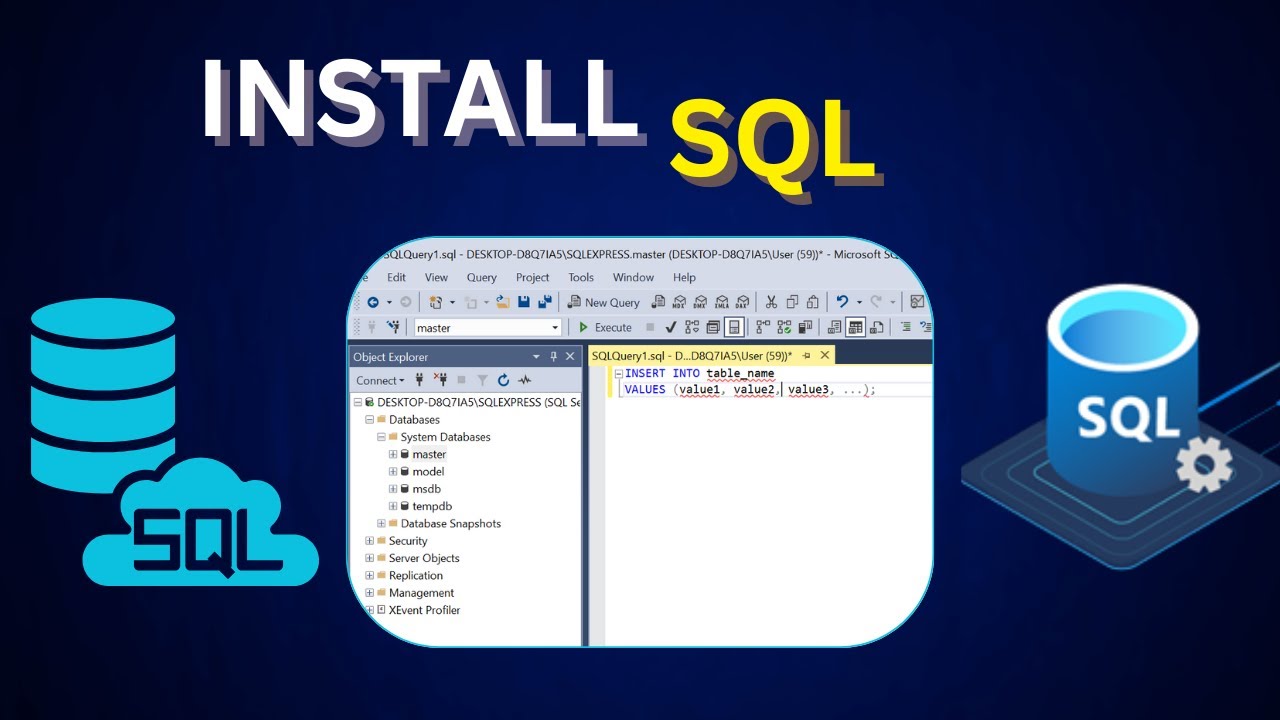This screenshot has height=720, width=1280.
Task: Expand the tempdb database node
Action: pyautogui.click(x=393, y=506)
